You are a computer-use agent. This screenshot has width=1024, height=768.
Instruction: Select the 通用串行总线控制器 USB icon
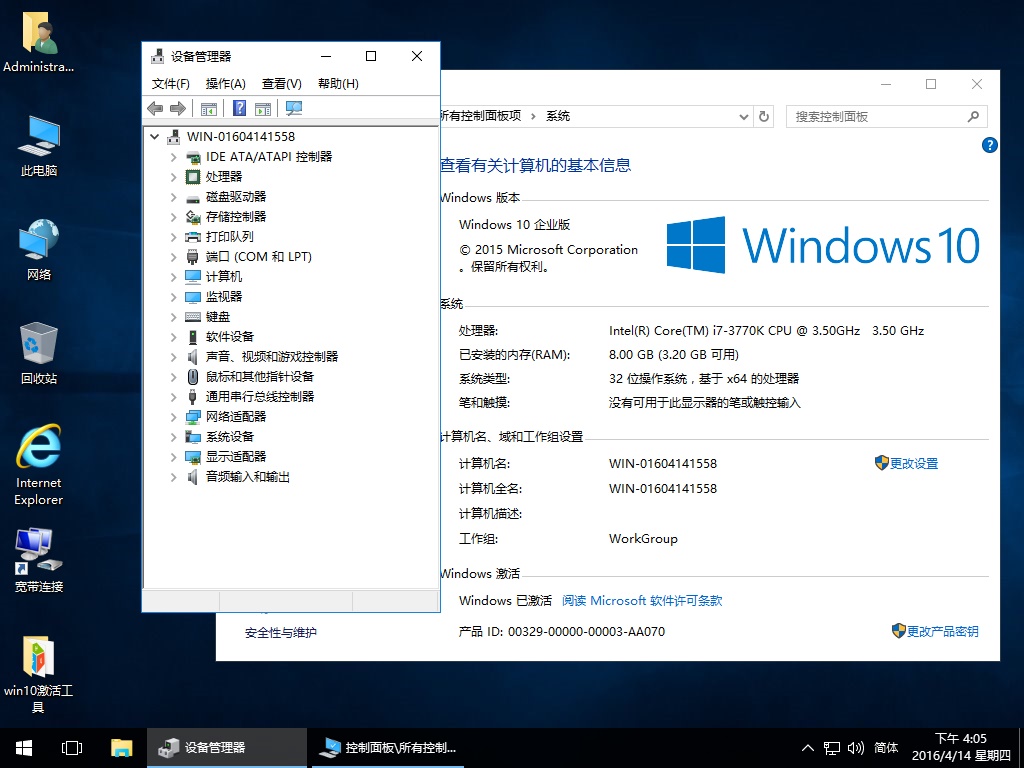pos(193,397)
